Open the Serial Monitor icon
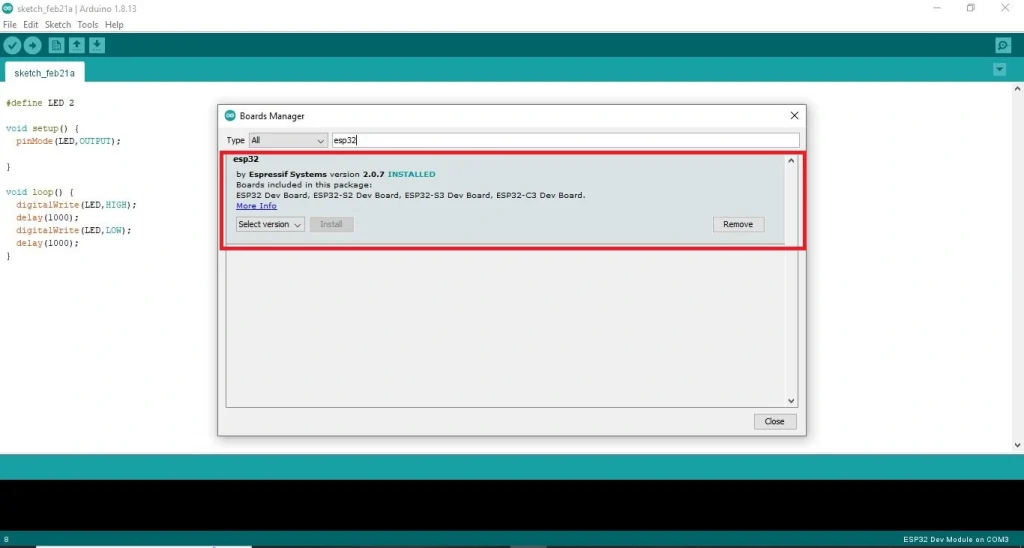The width and height of the screenshot is (1024, 548). tap(1003, 46)
